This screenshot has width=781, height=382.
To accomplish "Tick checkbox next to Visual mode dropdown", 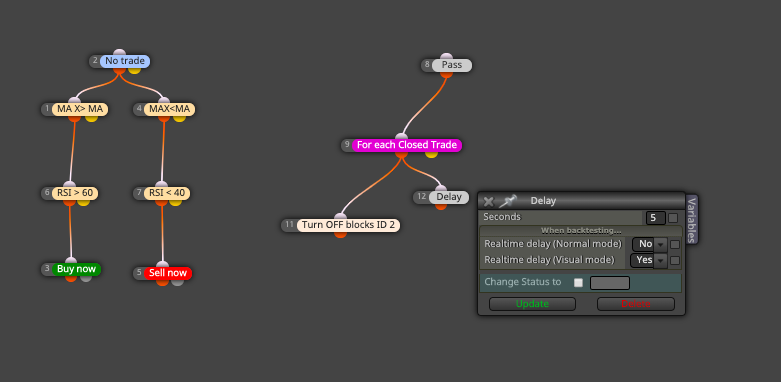I will [675, 260].
